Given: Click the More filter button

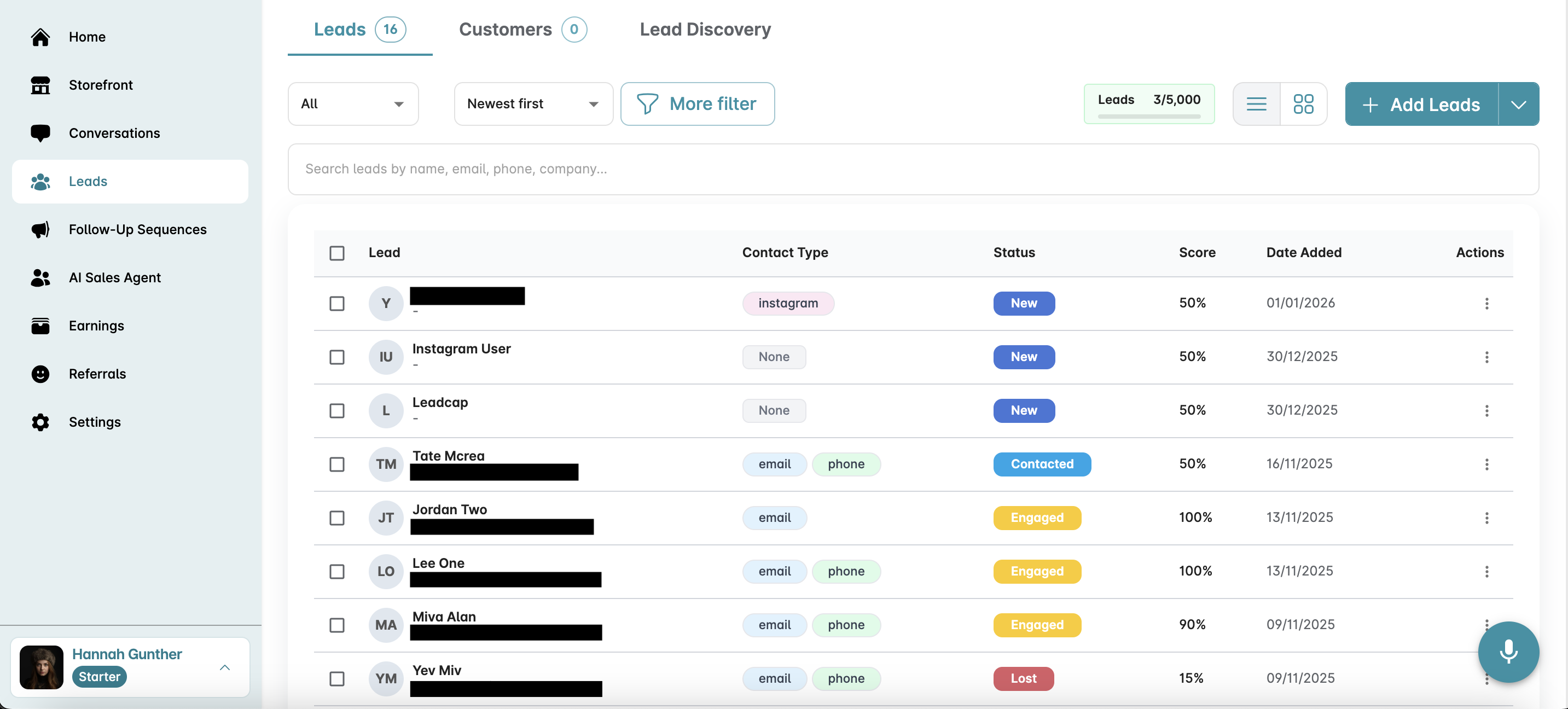Looking at the screenshot, I should point(697,104).
